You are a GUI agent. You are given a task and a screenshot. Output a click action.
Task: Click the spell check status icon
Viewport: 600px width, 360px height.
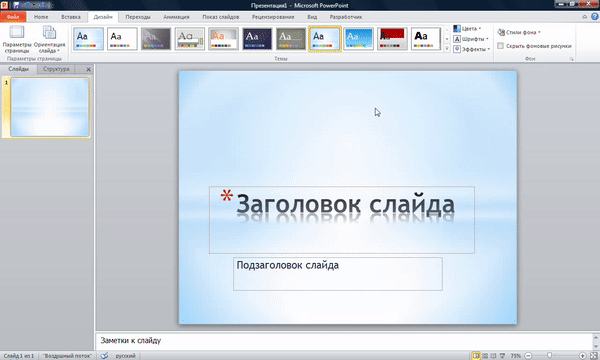coord(104,356)
